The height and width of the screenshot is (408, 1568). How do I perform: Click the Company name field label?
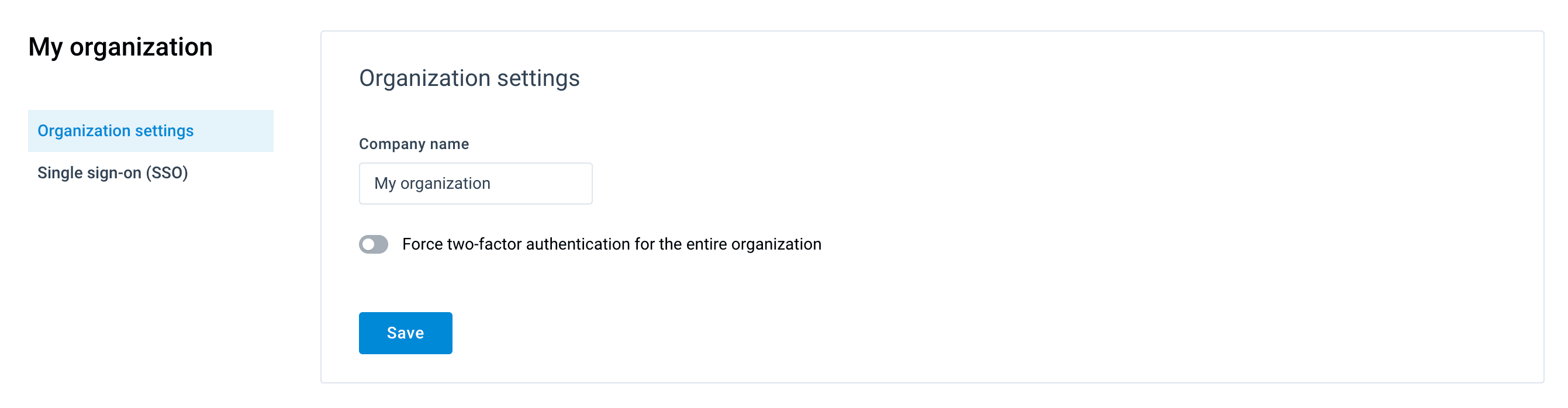click(x=413, y=144)
